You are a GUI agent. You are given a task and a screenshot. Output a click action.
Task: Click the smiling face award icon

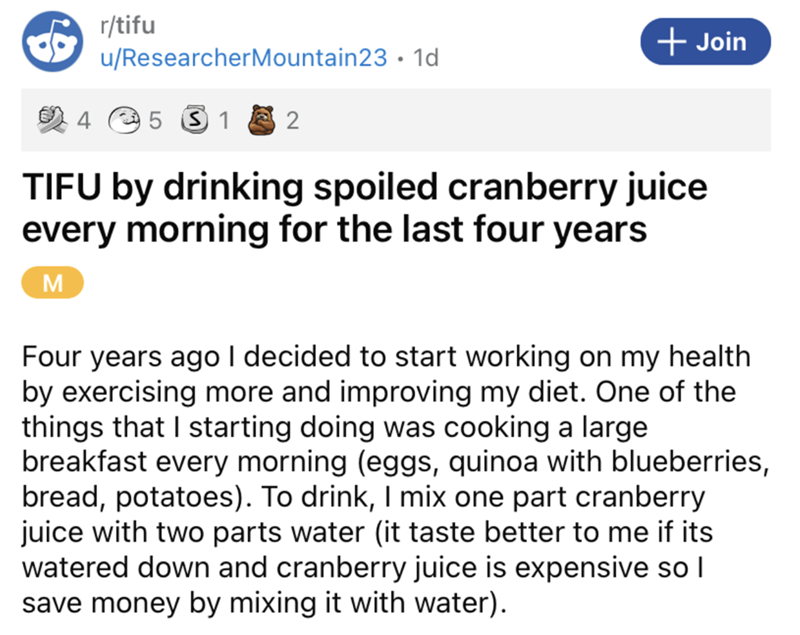(x=124, y=122)
